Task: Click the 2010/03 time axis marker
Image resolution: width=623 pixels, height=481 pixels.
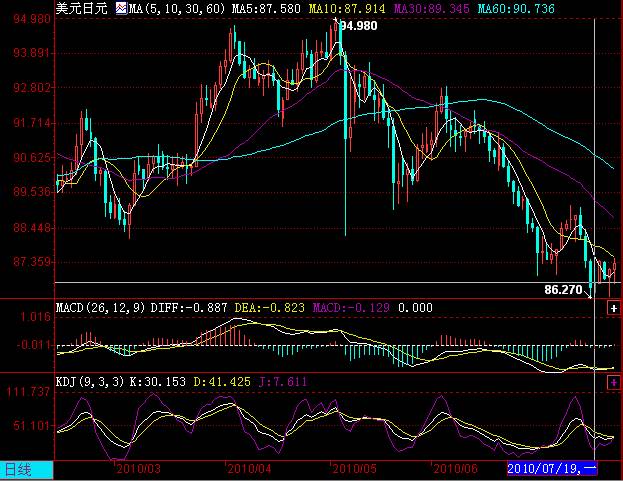Action: click(x=138, y=469)
